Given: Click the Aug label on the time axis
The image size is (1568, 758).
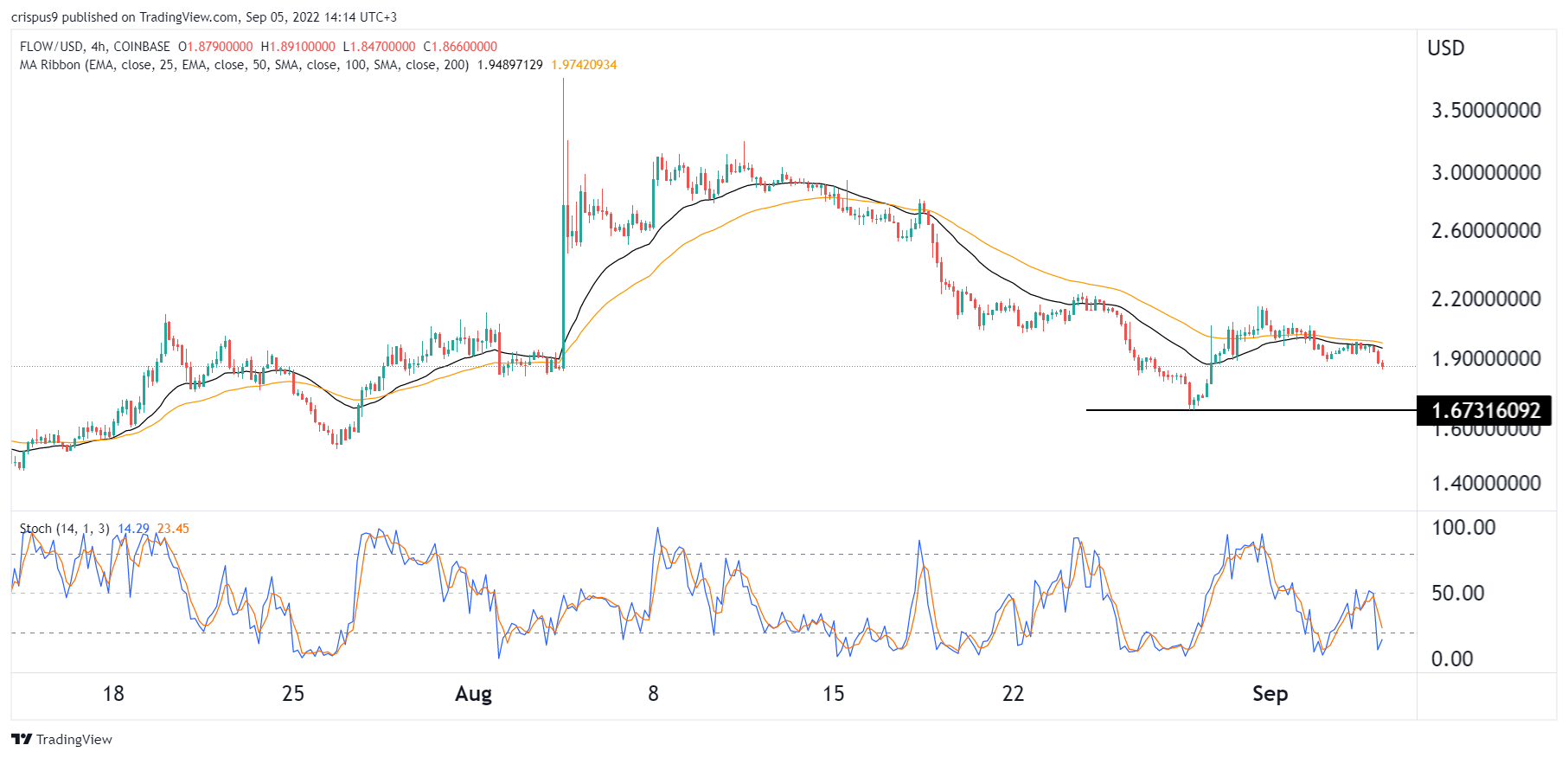Looking at the screenshot, I should [473, 694].
